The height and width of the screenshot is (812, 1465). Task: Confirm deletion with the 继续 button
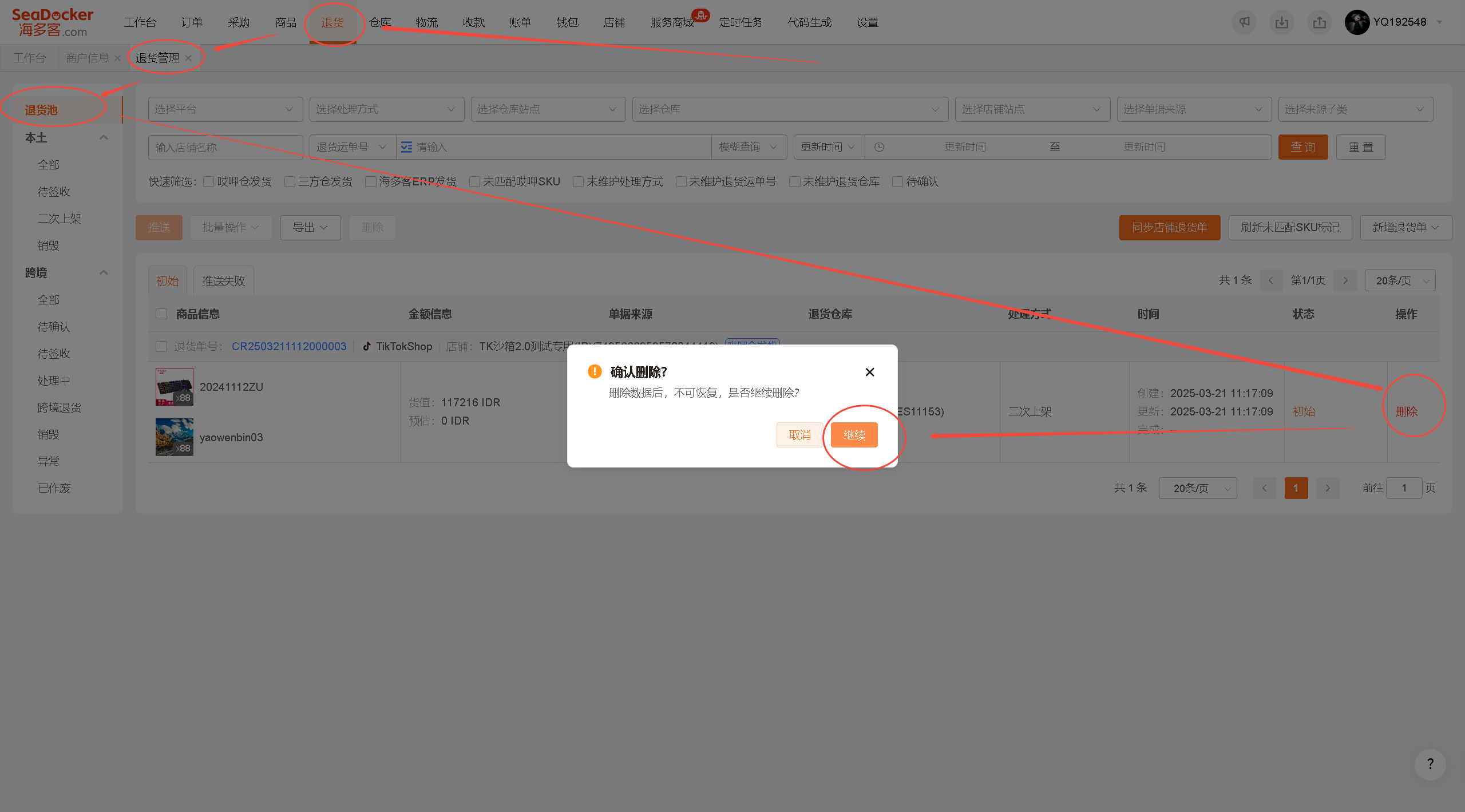coord(854,435)
